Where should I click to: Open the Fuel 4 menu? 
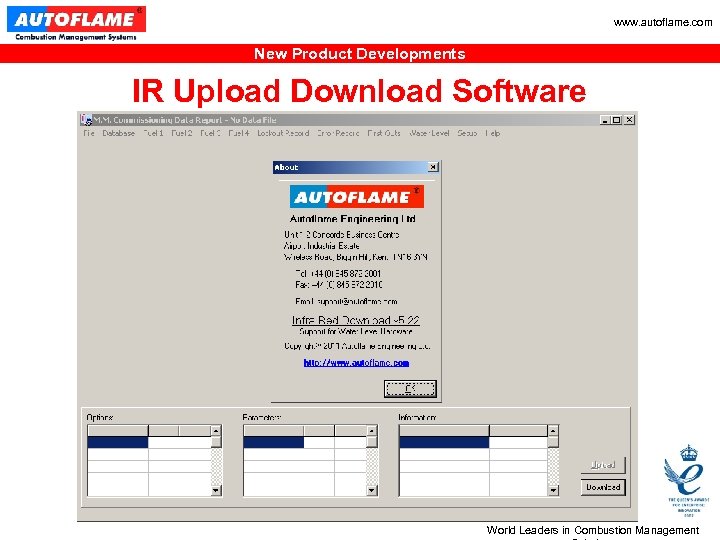tap(239, 133)
